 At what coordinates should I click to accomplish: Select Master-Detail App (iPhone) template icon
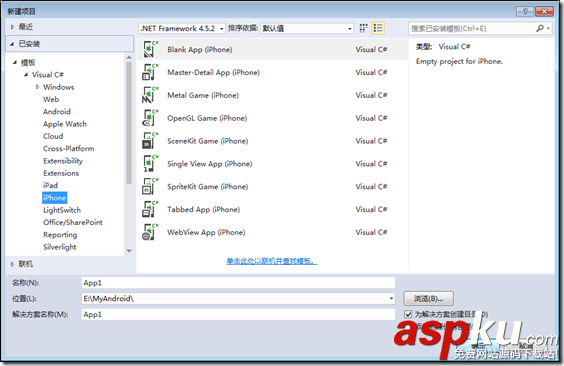(x=150, y=72)
